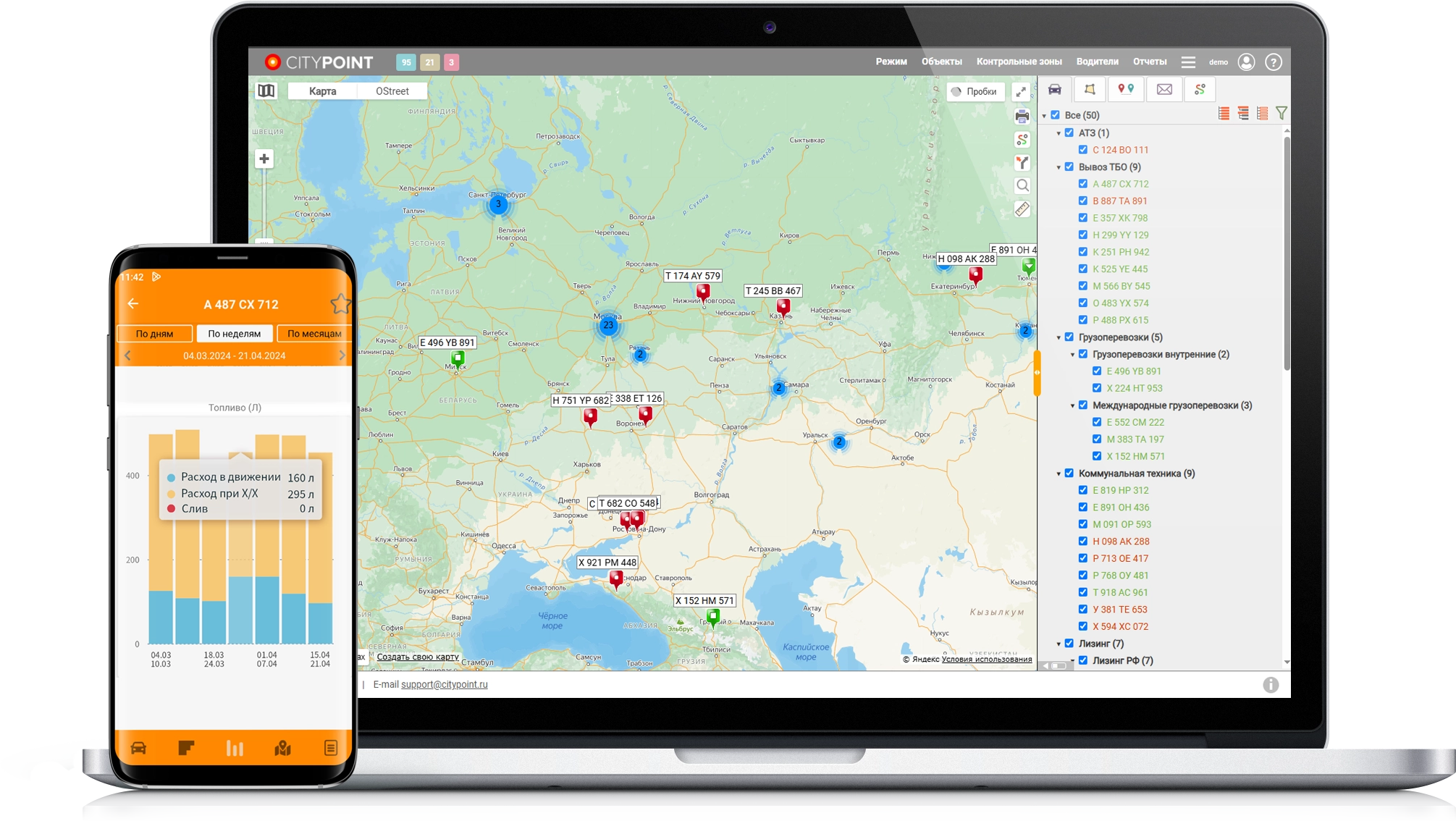Uncheck vehicle Е 552 СМ 222
1456x821 pixels.
pos(1097,422)
